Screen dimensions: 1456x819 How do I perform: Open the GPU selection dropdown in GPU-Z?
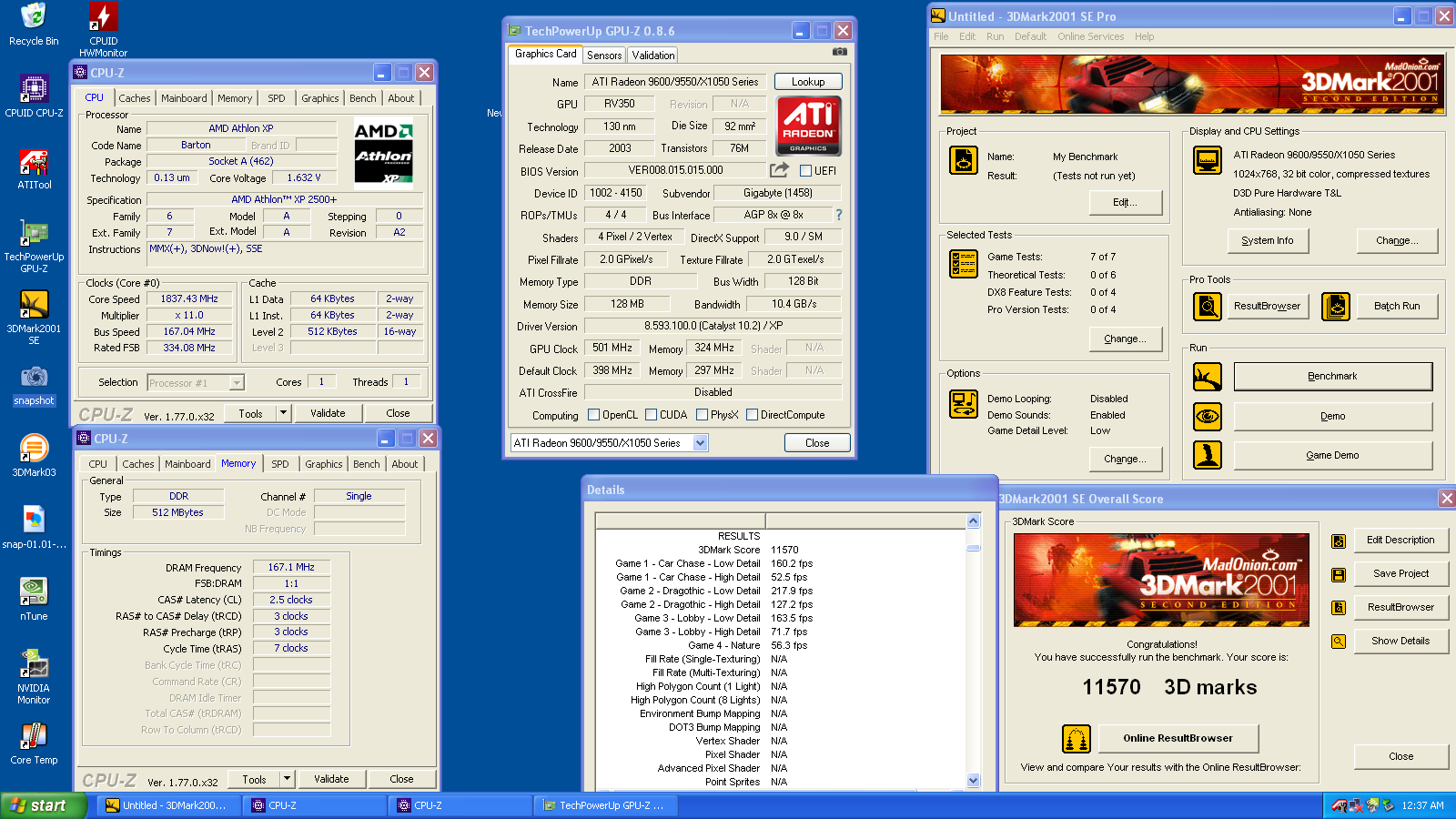pos(701,443)
